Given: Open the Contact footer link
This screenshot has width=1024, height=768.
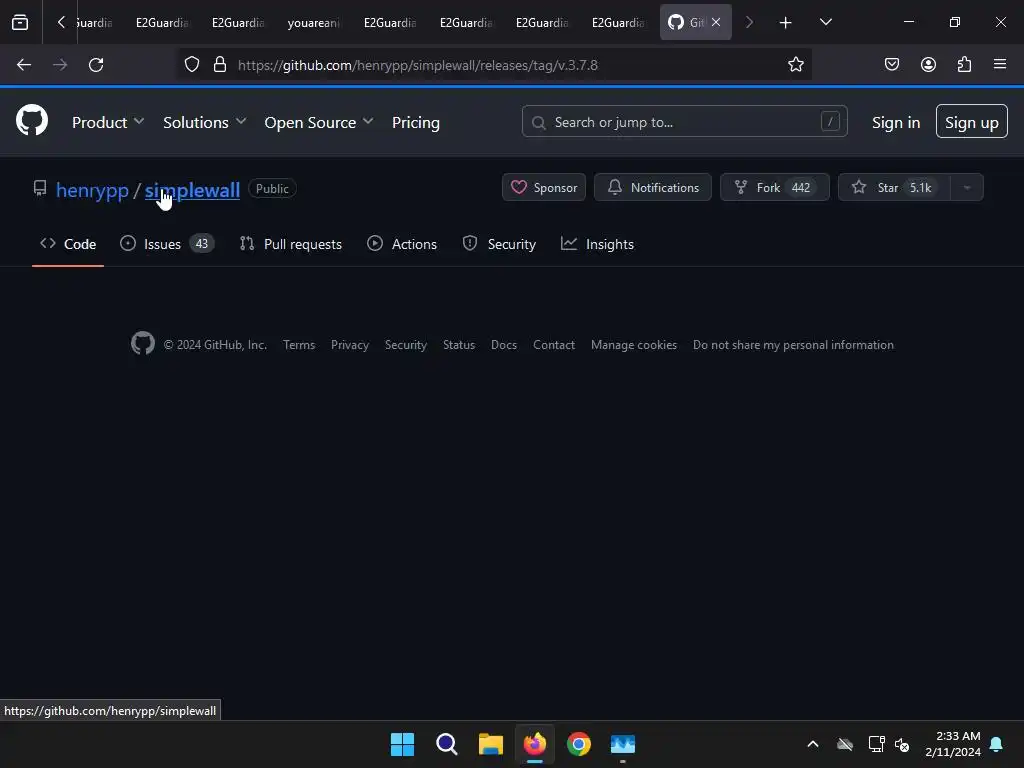Looking at the screenshot, I should 554,345.
